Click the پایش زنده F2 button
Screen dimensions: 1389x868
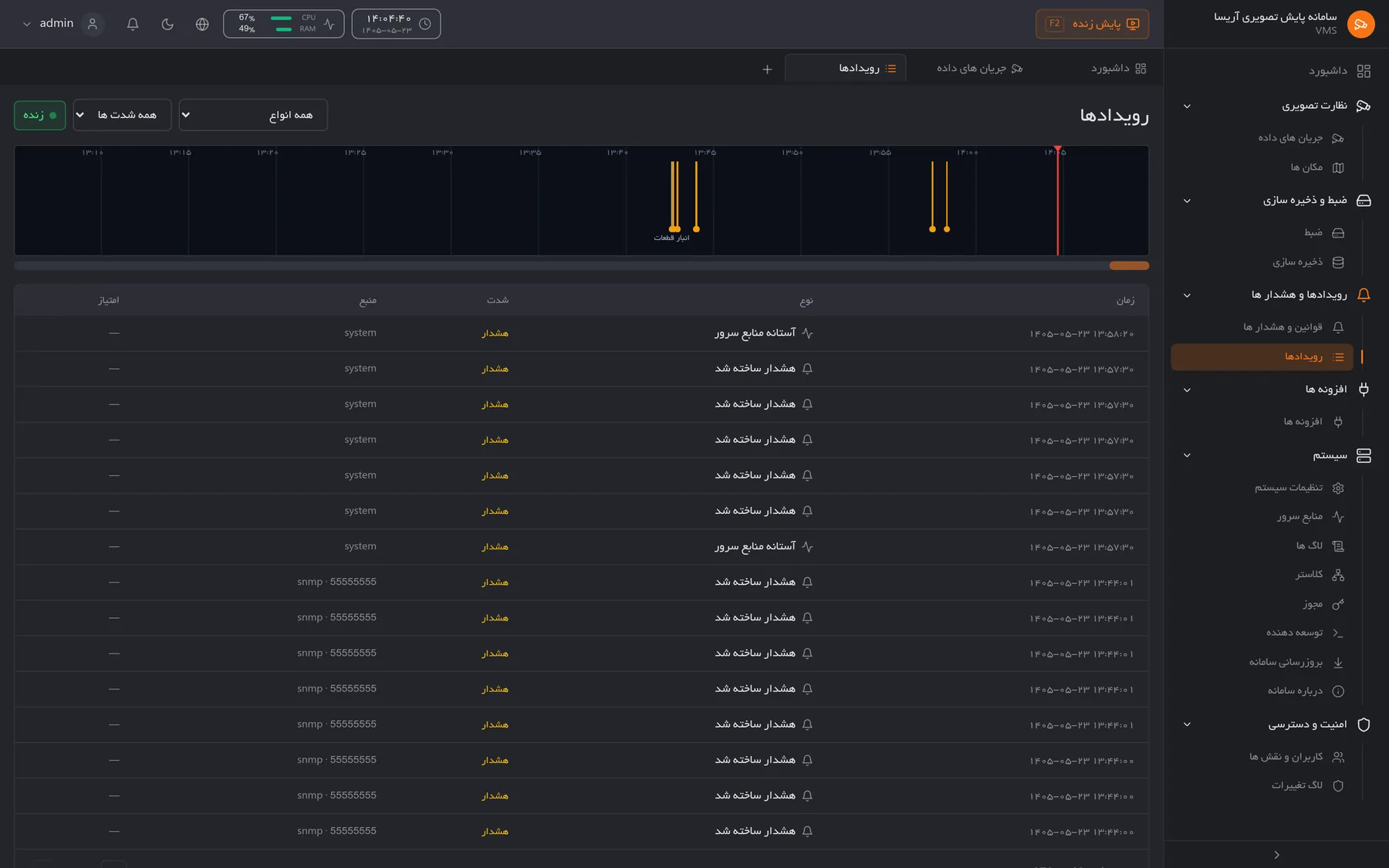tap(1092, 24)
